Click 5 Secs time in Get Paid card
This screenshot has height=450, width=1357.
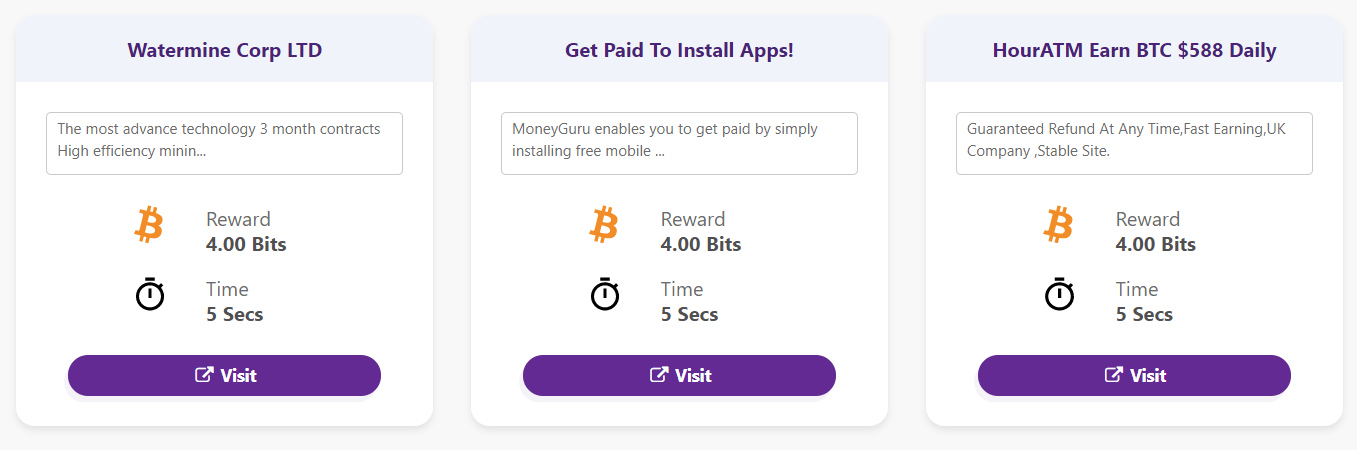click(689, 314)
